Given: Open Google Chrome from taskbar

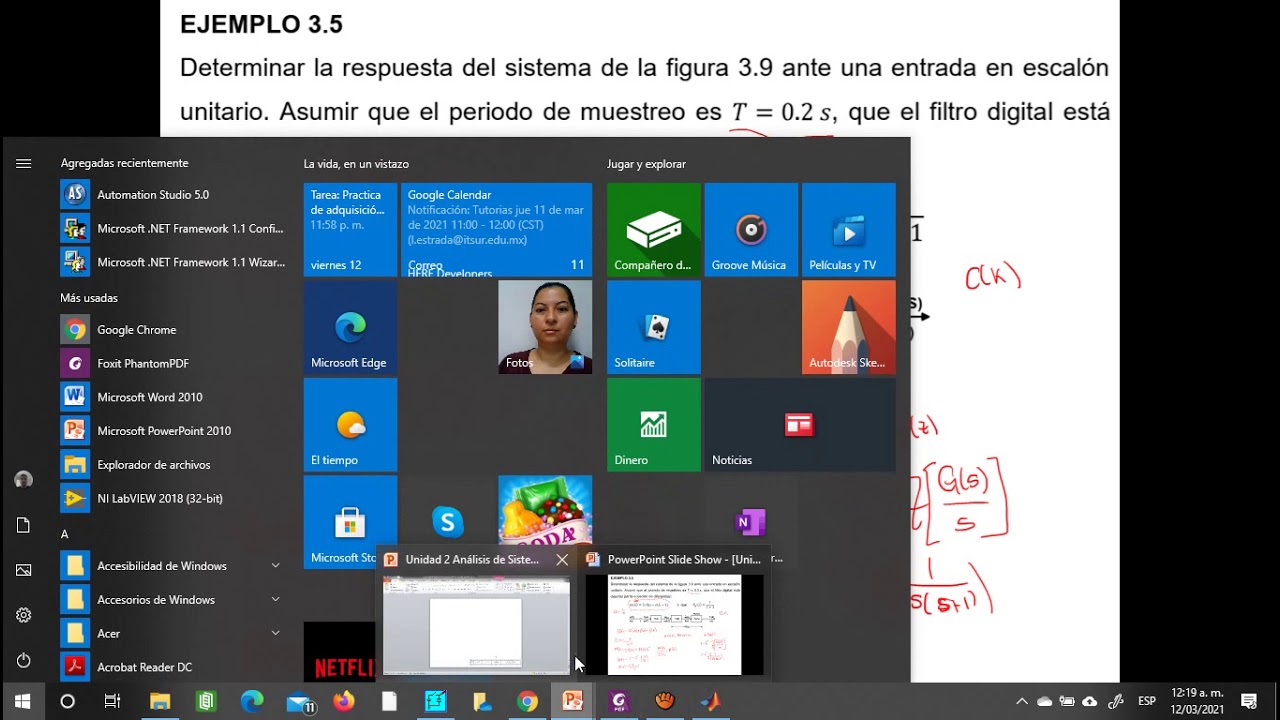Looking at the screenshot, I should [x=527, y=701].
